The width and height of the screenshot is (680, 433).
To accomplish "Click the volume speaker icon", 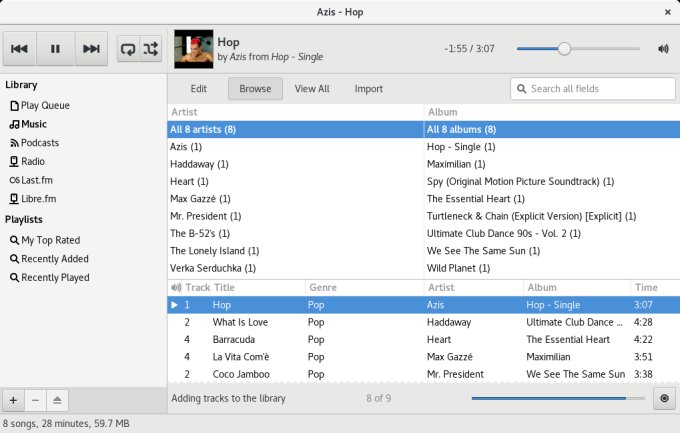I will 663,48.
